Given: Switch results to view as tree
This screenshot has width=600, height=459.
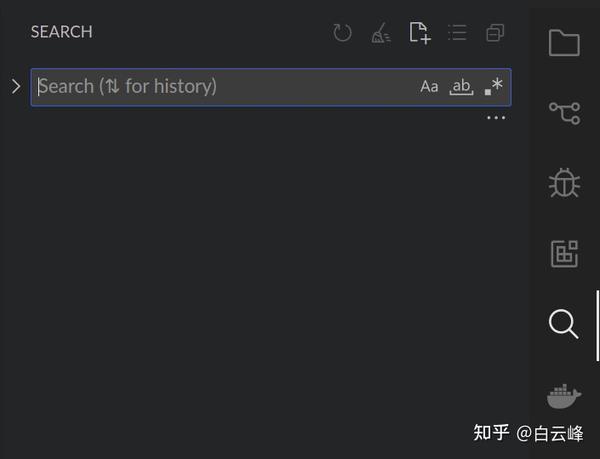Looking at the screenshot, I should pos(457,33).
